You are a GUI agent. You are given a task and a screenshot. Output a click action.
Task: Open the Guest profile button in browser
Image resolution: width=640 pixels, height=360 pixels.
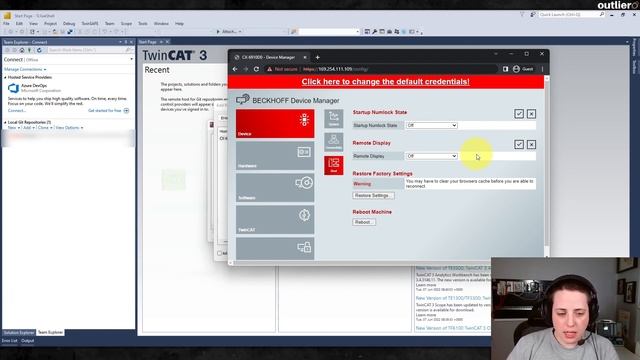523,69
